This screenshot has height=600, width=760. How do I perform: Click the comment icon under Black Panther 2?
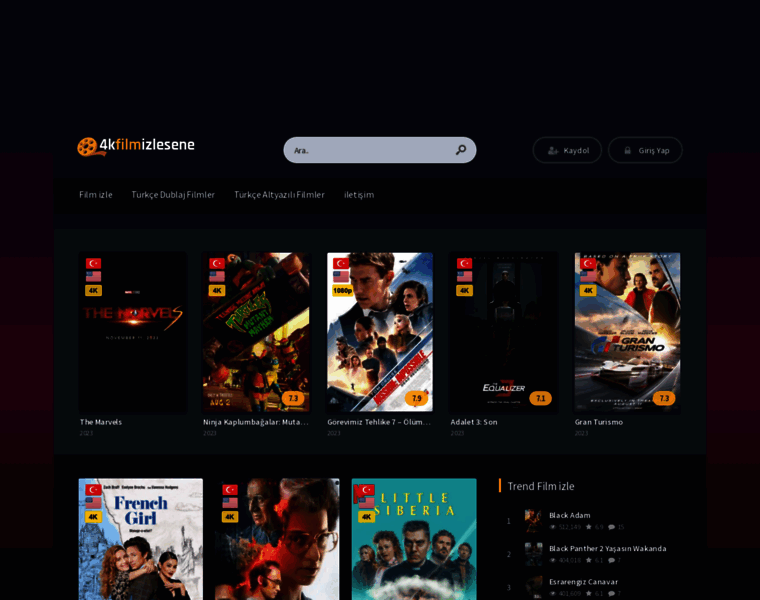click(x=612, y=560)
